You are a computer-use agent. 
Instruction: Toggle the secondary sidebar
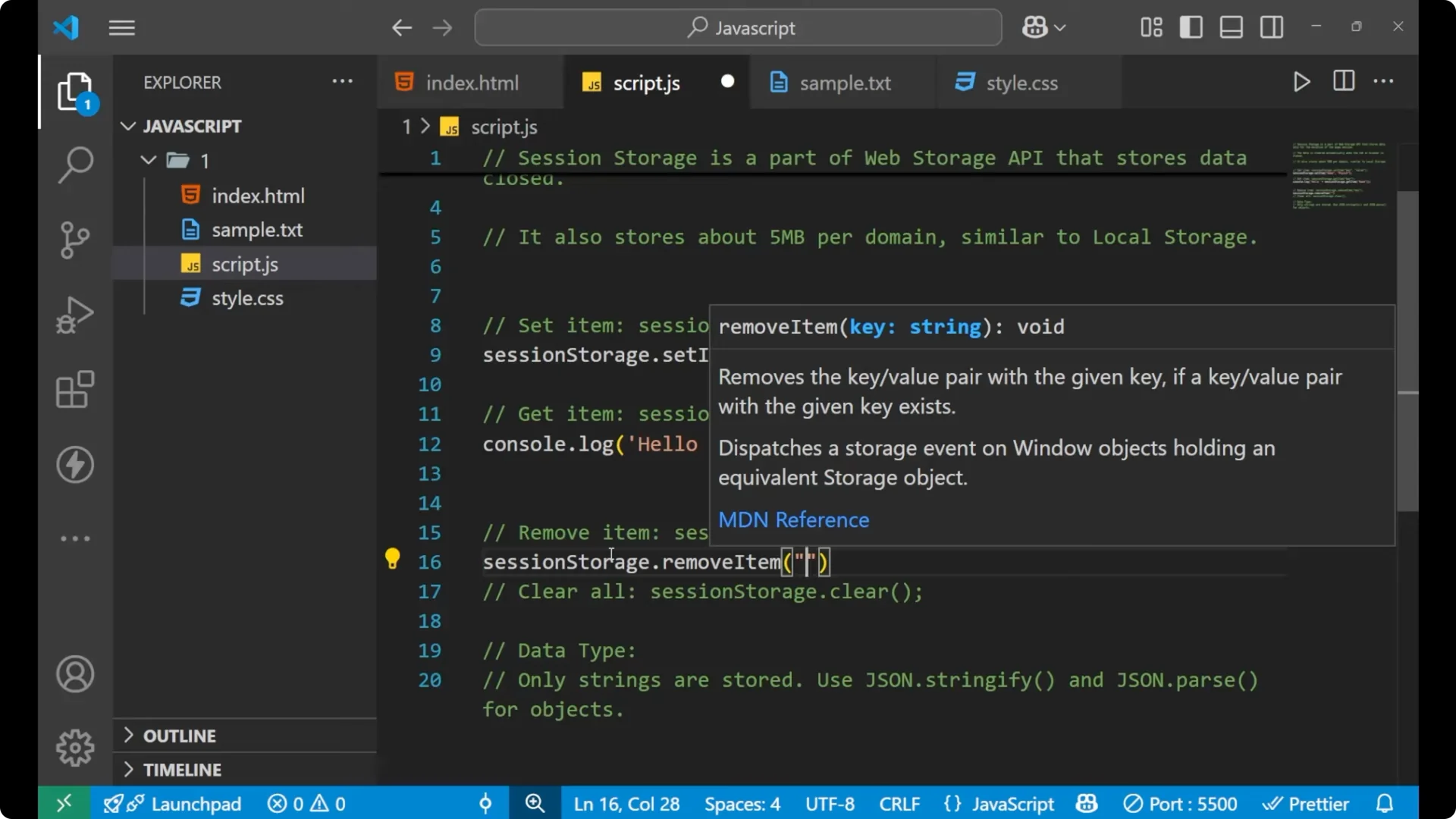[1271, 27]
